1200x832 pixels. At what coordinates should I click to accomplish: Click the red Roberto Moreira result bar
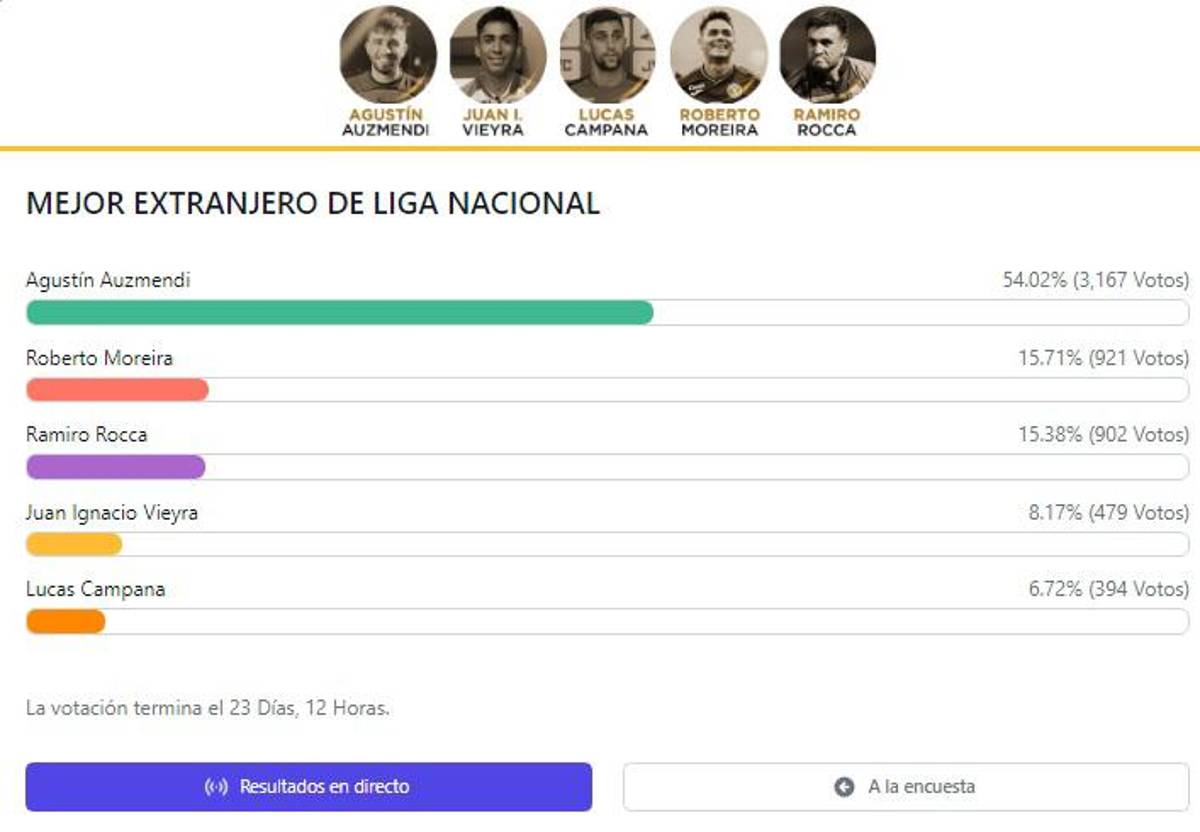click(x=117, y=390)
